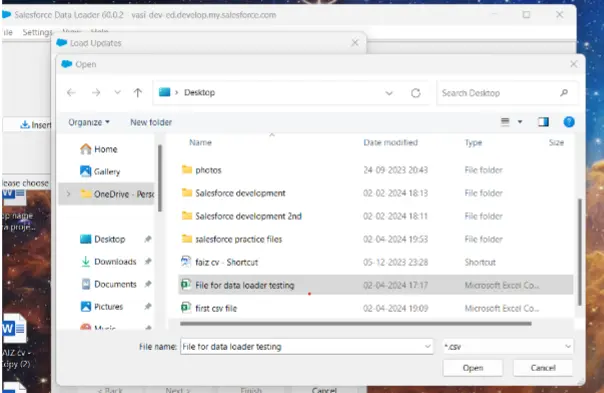The image size is (604, 393).
Task: Open Documents quick access location
Action: [108, 284]
